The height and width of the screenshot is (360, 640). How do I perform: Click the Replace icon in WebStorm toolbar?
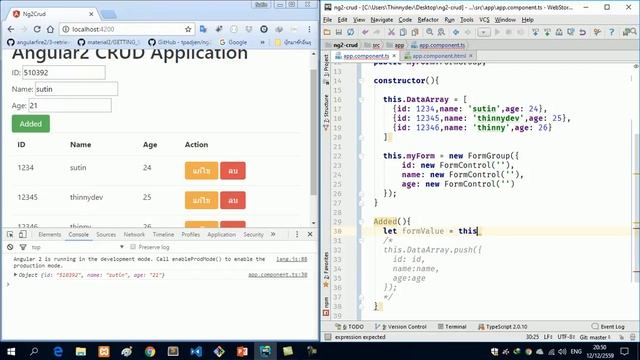point(441,32)
